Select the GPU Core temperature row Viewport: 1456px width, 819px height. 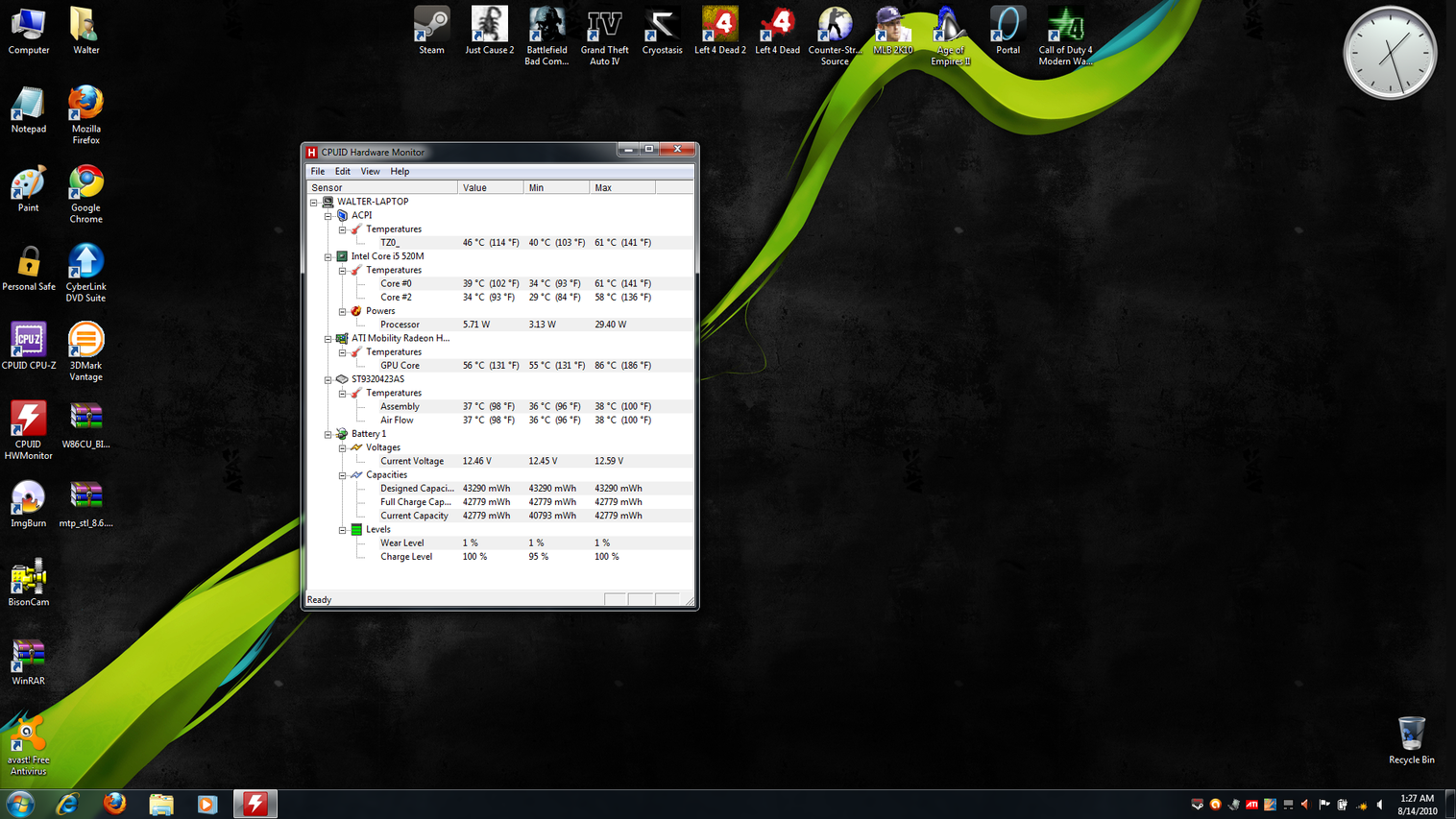click(x=400, y=366)
